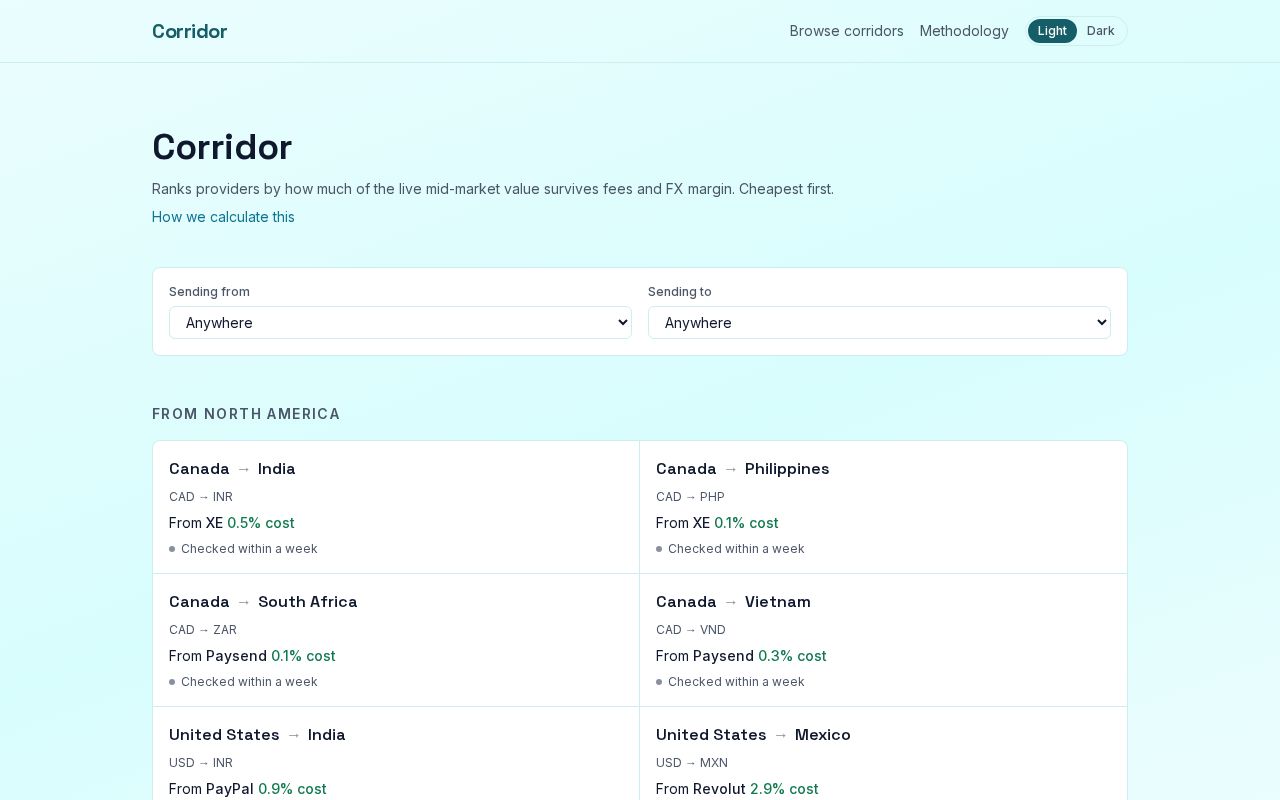Switch to Light theme
This screenshot has height=800, width=1280.
(1052, 31)
